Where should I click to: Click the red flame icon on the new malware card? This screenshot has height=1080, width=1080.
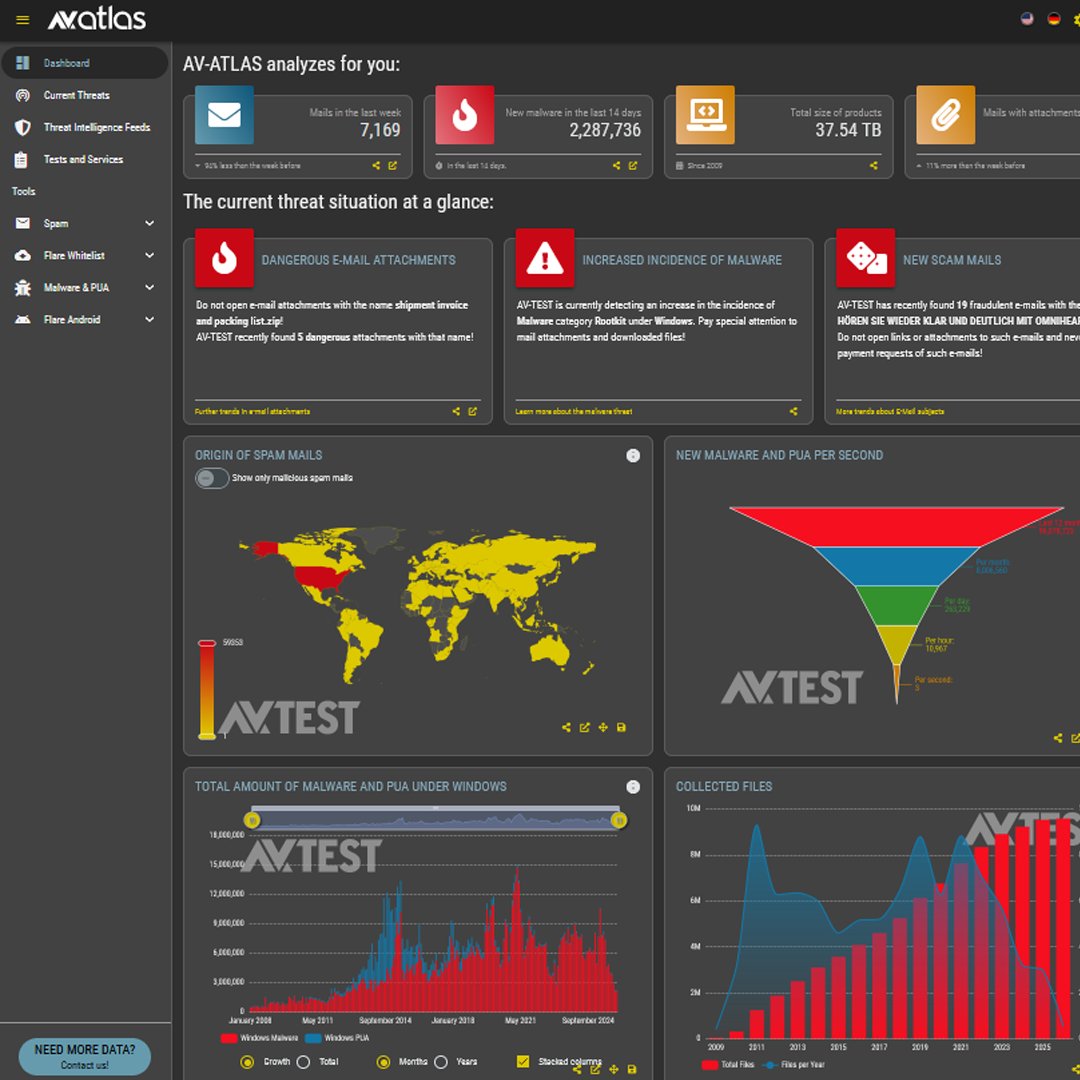(464, 114)
